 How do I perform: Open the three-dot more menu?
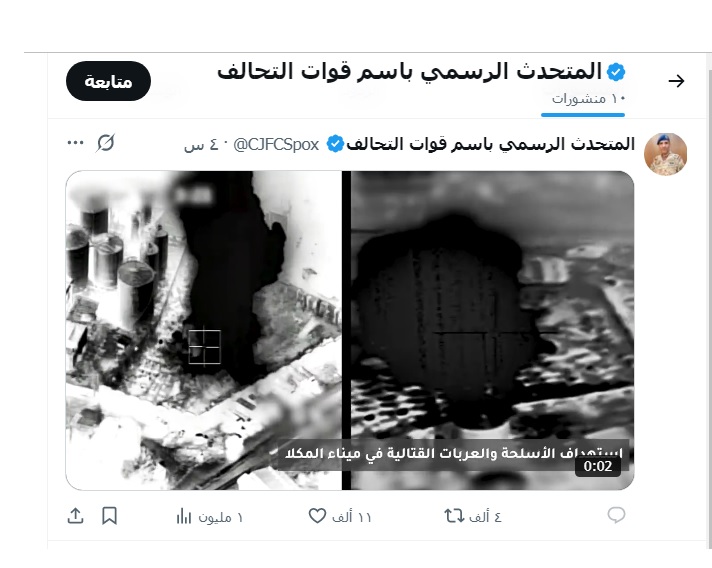click(75, 143)
